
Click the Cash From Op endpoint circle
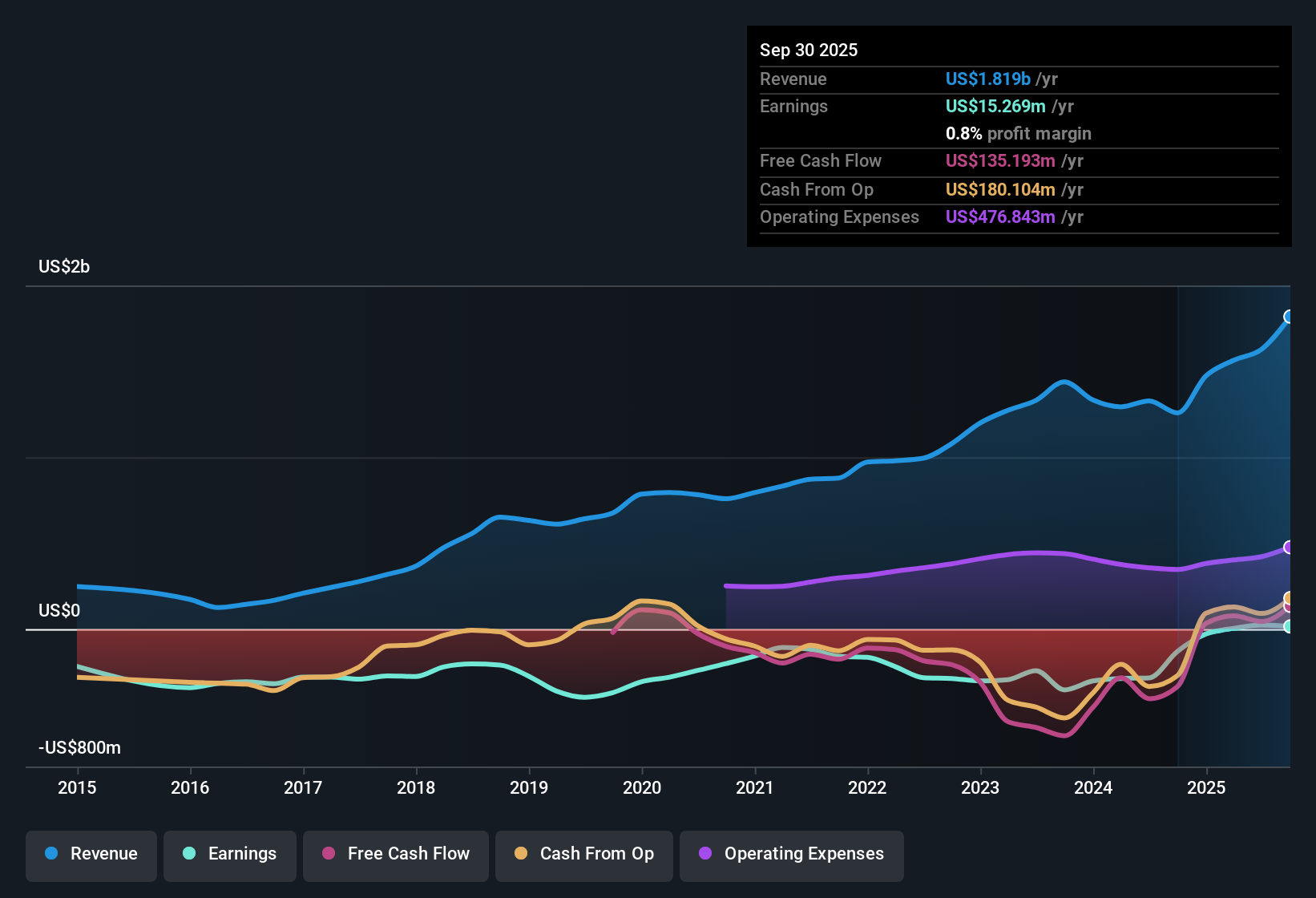tap(1289, 599)
